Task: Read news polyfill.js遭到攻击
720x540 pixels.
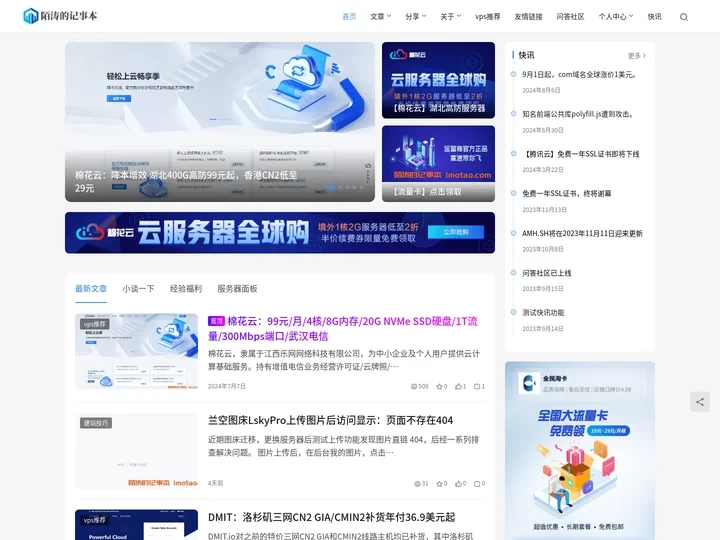Action: tap(578, 114)
